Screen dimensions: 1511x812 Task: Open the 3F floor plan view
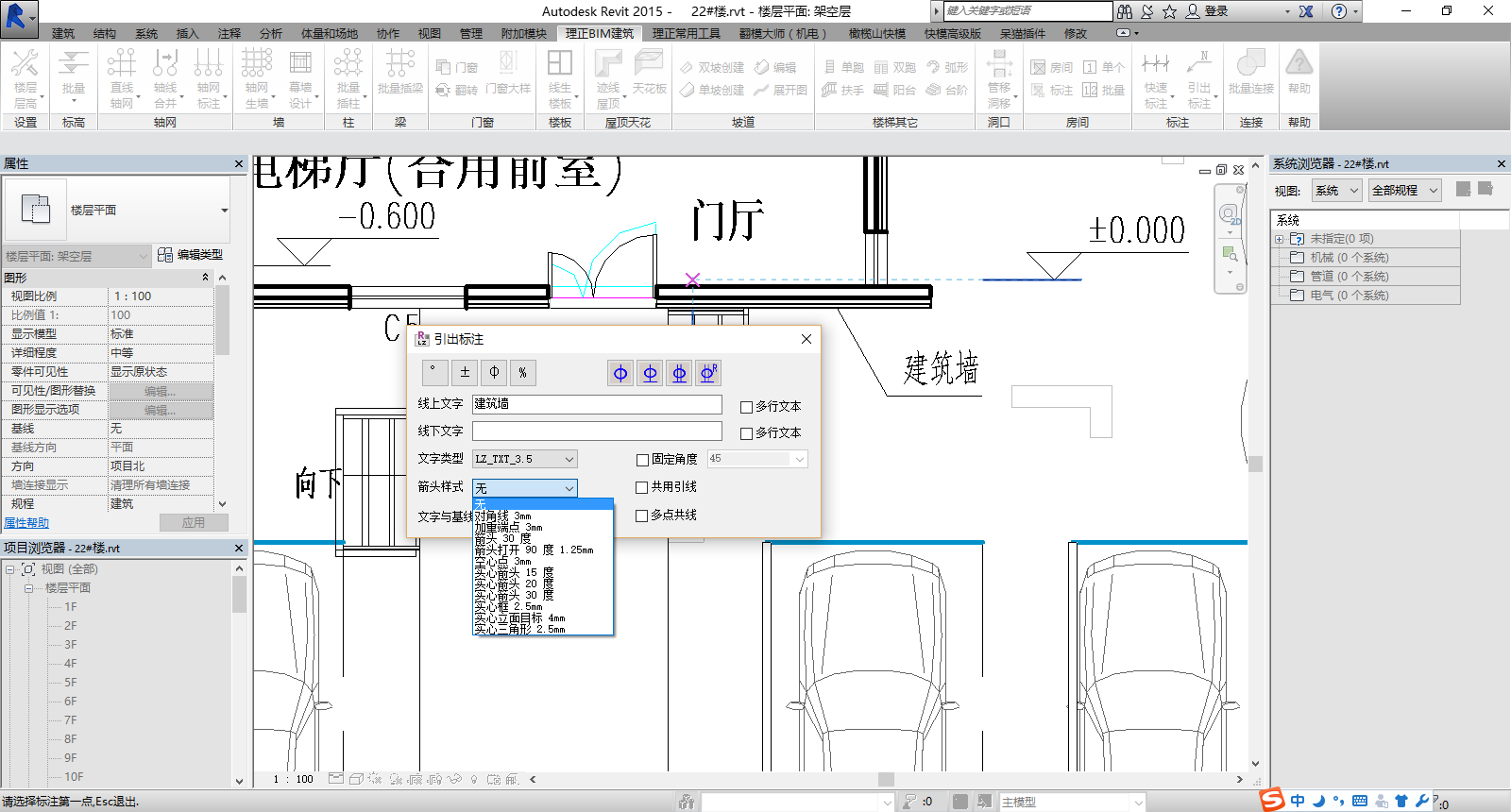coord(71,645)
